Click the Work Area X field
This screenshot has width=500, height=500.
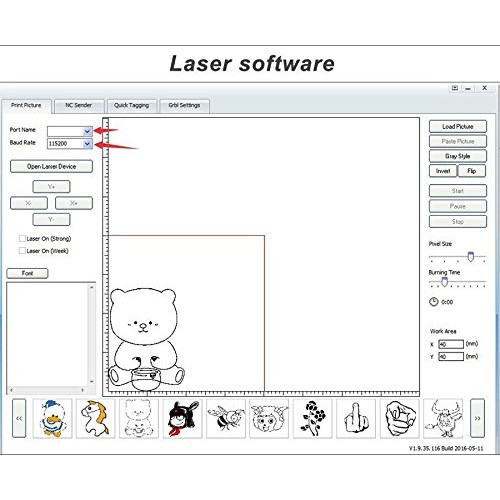click(451, 344)
